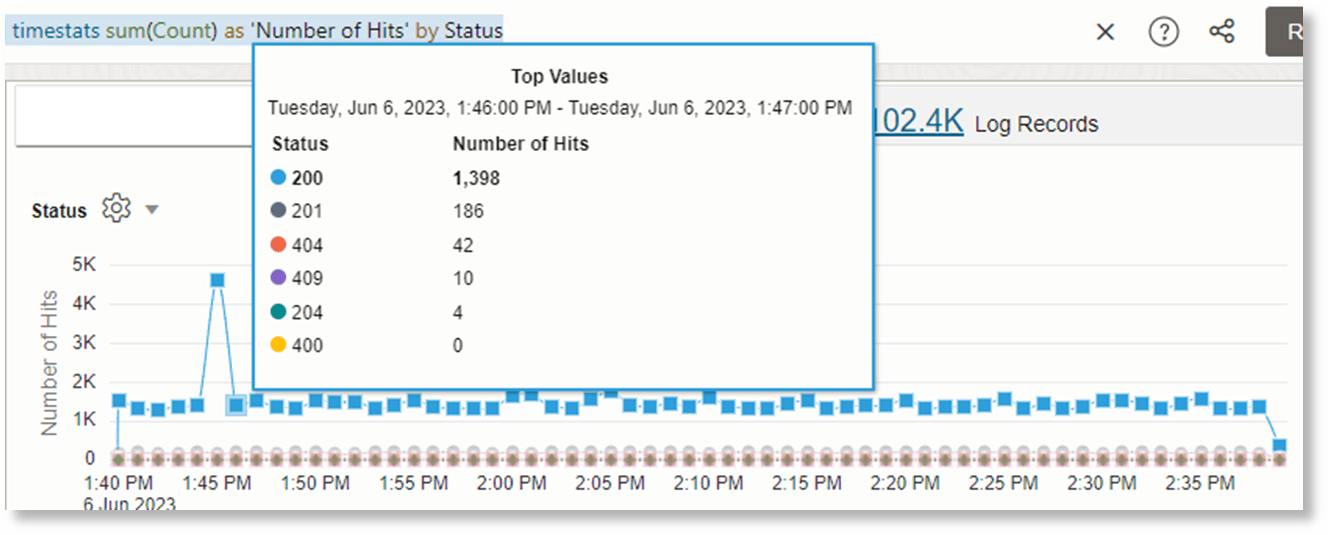This screenshot has height=535, width=1328.
Task: Click the purple 409 status swatch
Action: (x=279, y=279)
